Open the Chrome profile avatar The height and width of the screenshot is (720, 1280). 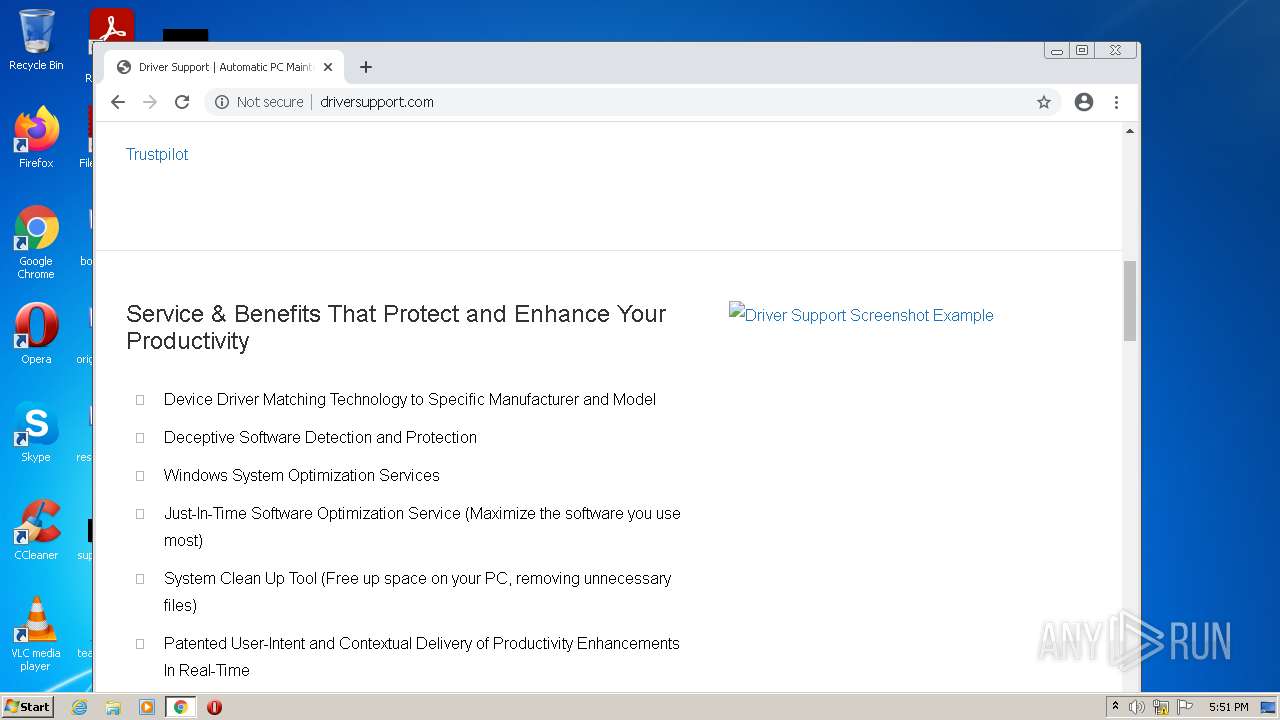tap(1084, 102)
